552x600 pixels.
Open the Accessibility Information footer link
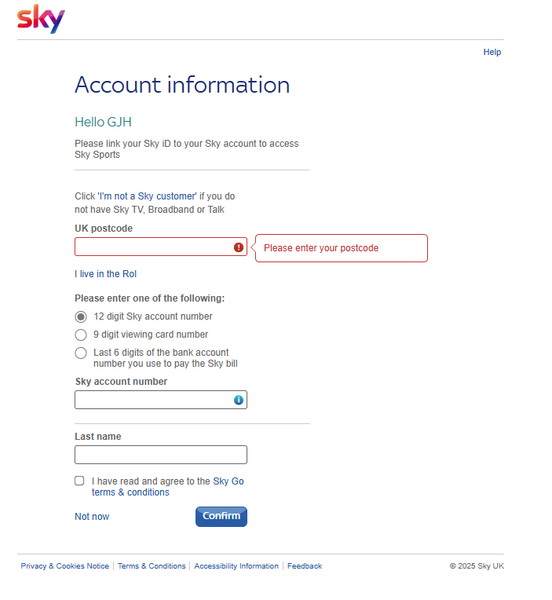coord(236,566)
